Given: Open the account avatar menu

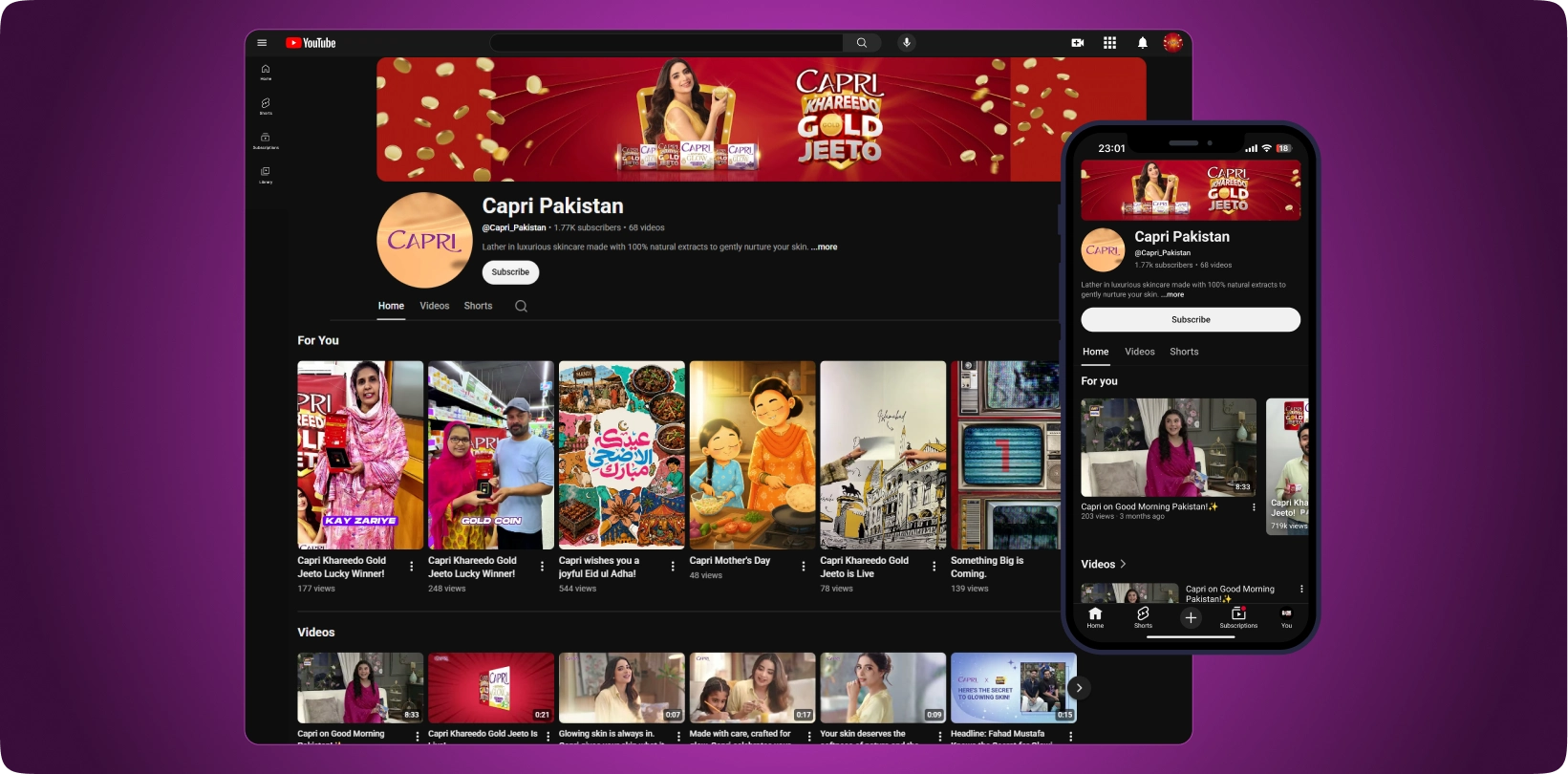Looking at the screenshot, I should coord(1172,43).
